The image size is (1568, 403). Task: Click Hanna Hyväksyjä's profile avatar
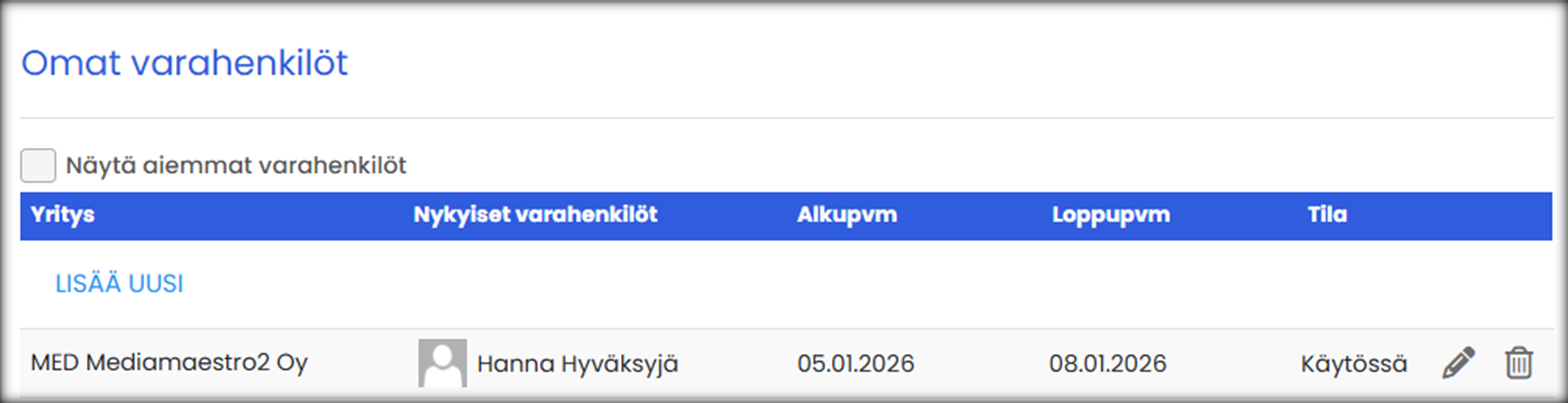pos(442,363)
